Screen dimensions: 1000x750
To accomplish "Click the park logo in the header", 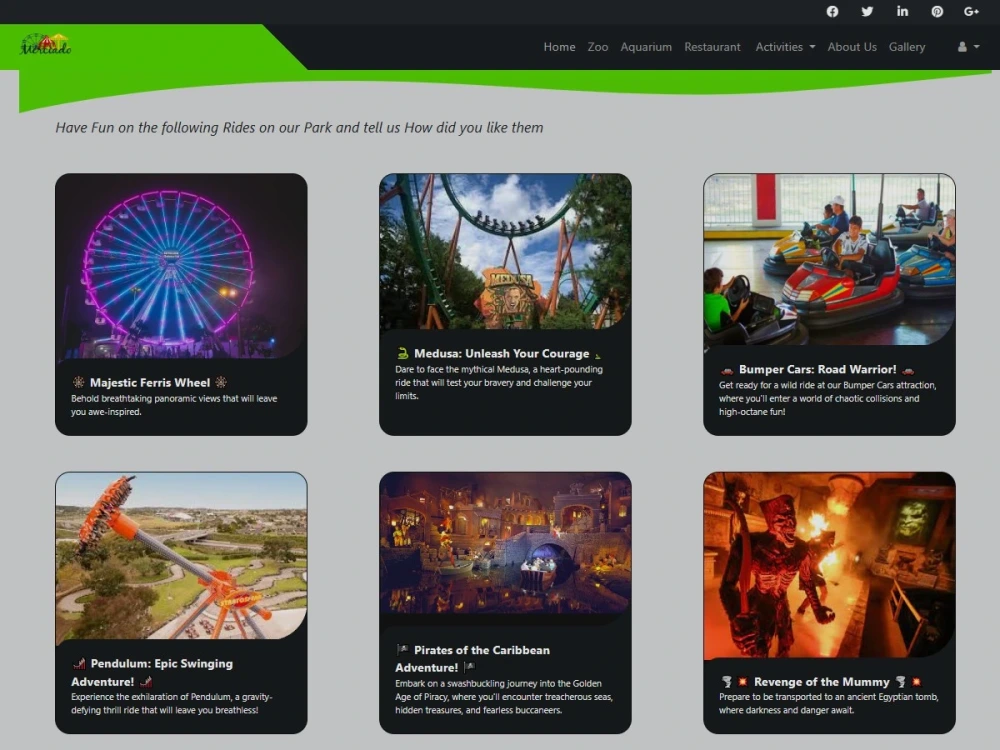I will [45, 45].
